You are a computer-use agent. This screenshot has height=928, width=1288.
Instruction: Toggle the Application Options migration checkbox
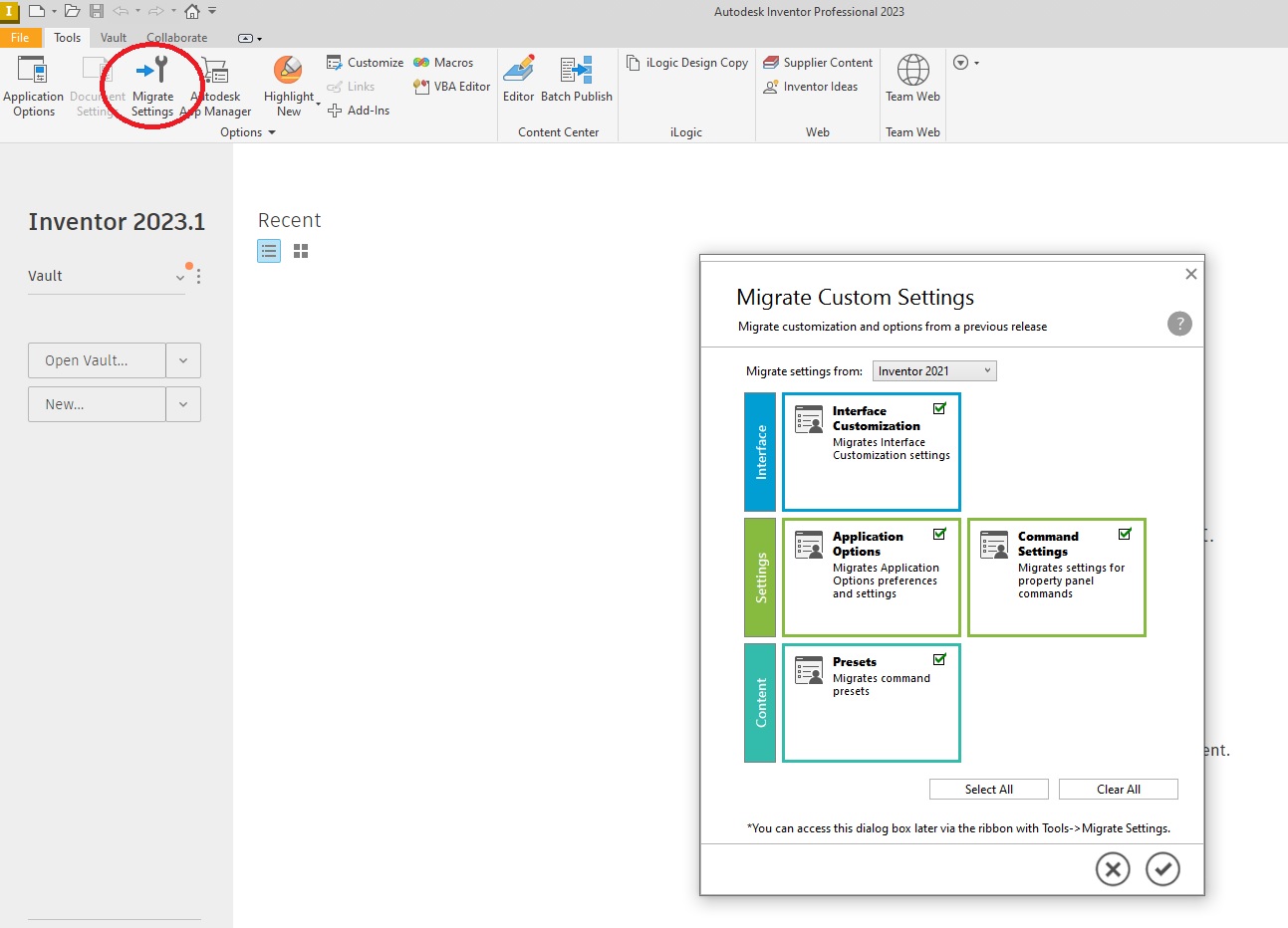[x=939, y=534]
